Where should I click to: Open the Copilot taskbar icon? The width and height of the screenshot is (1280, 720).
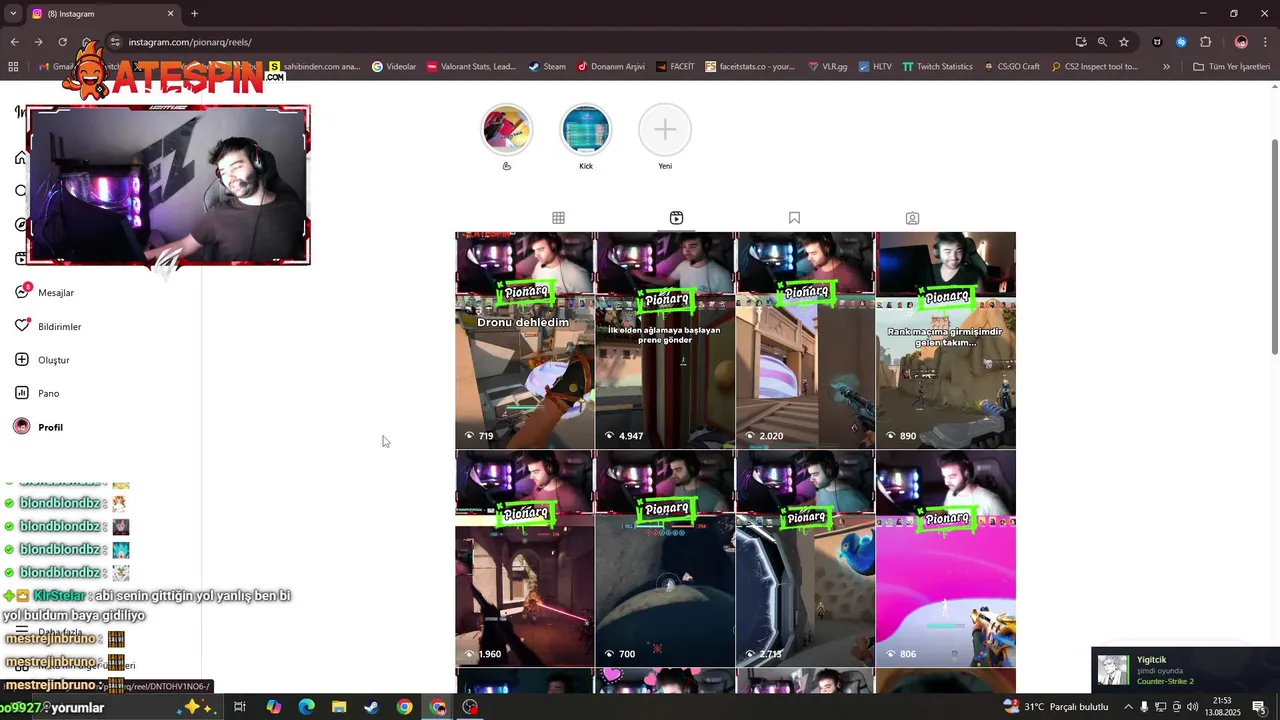click(x=273, y=707)
